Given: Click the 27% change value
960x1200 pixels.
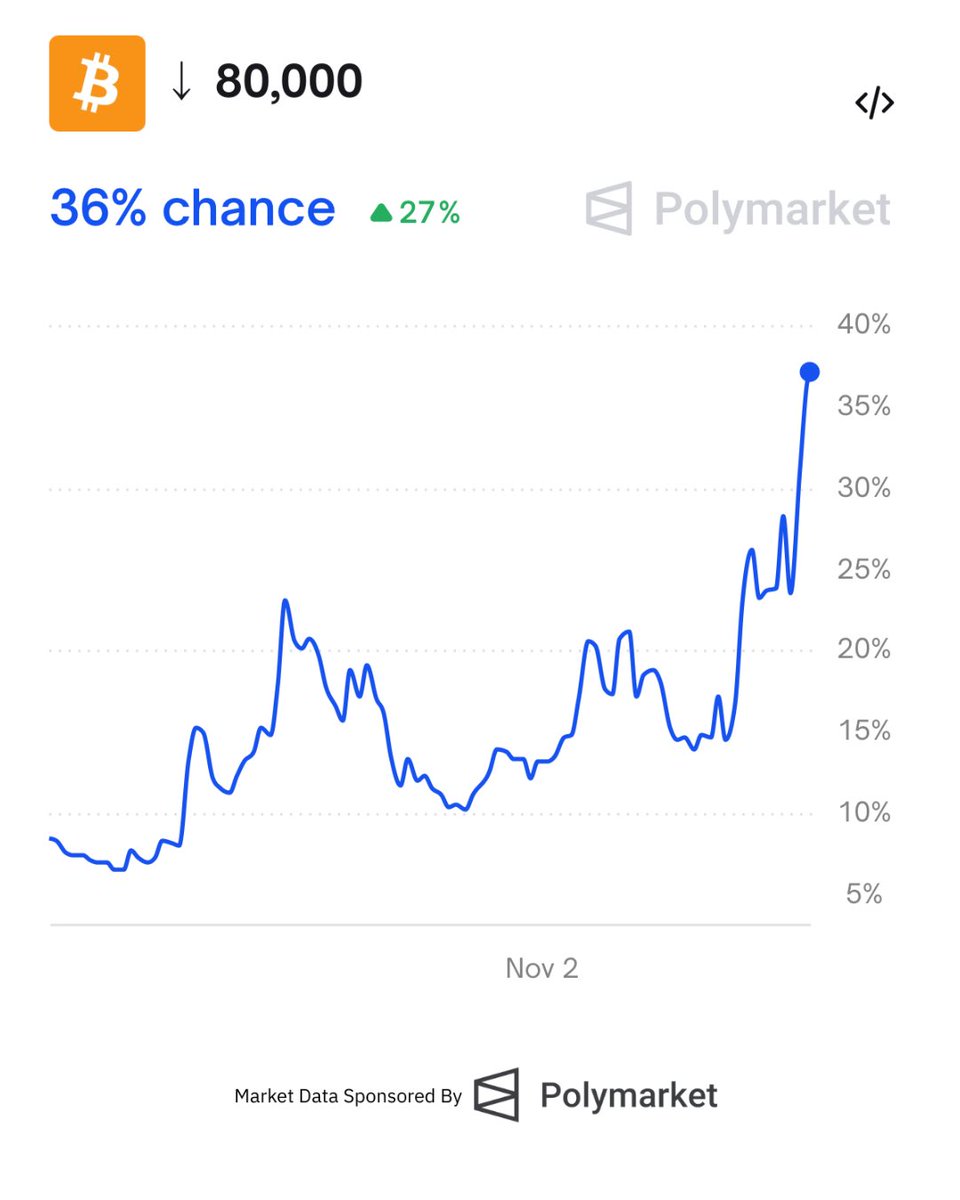Looking at the screenshot, I should tap(430, 212).
